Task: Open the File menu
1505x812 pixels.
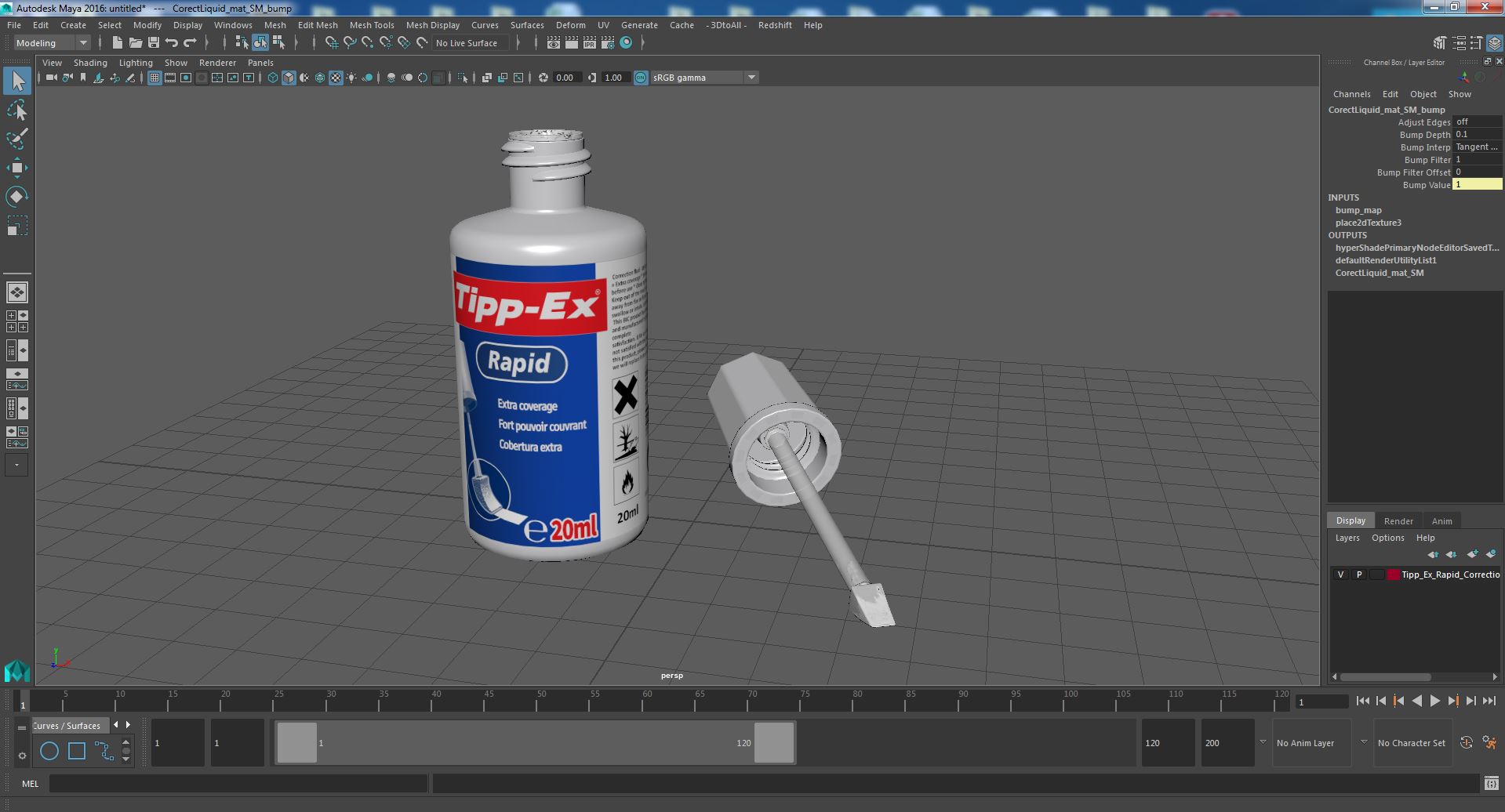Action: click(x=14, y=25)
